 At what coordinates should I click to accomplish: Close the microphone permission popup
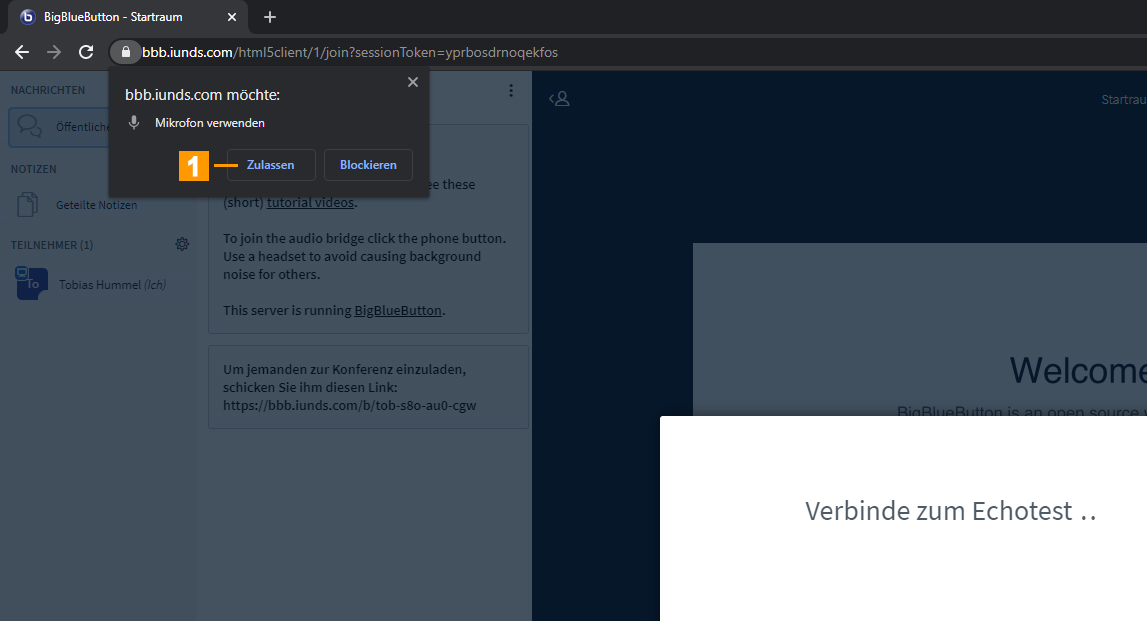click(x=413, y=83)
